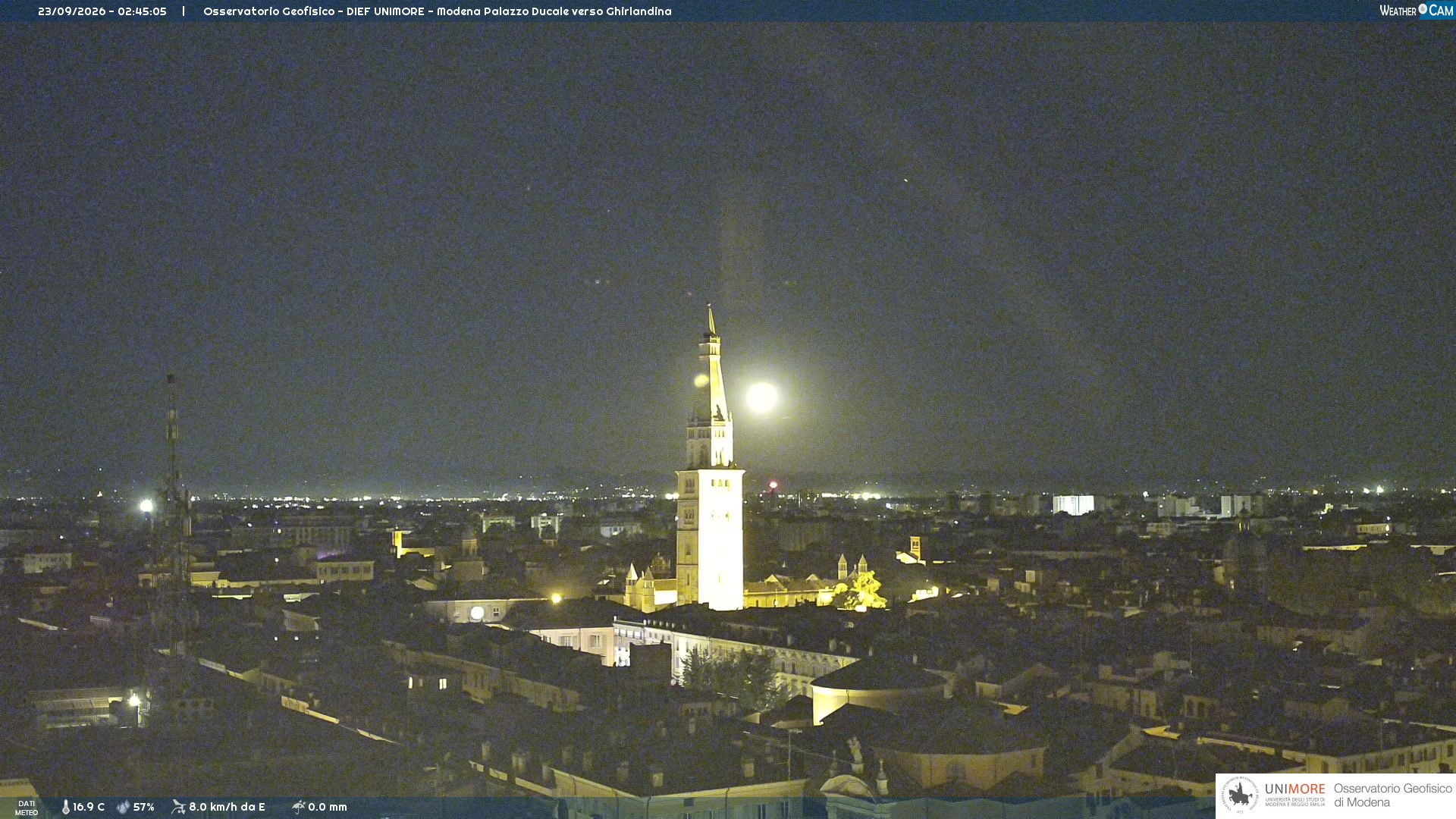Click the rain umbrella precipitation icon
The height and width of the screenshot is (819, 1456).
tap(298, 807)
